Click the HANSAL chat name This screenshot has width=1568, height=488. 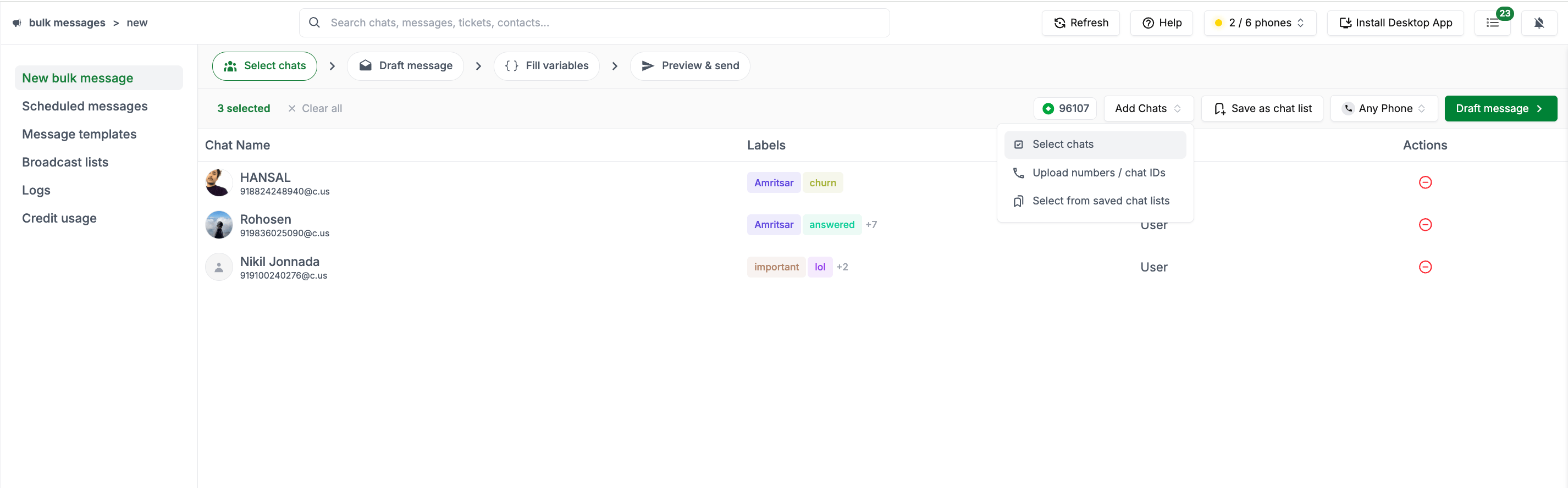pos(265,177)
